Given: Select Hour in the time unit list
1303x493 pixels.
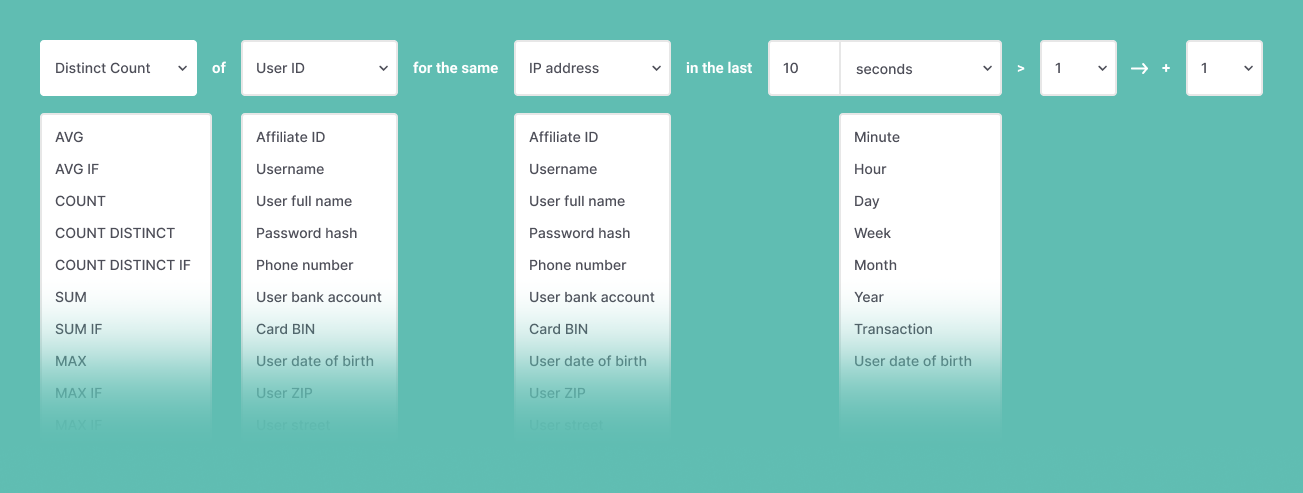Looking at the screenshot, I should 870,169.
